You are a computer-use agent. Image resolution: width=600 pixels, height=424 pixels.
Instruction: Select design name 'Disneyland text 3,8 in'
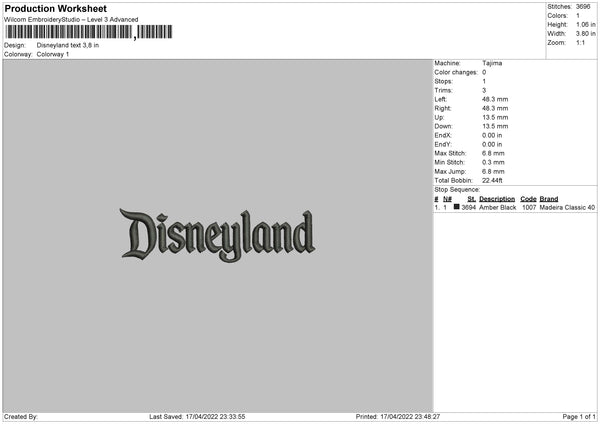point(68,45)
